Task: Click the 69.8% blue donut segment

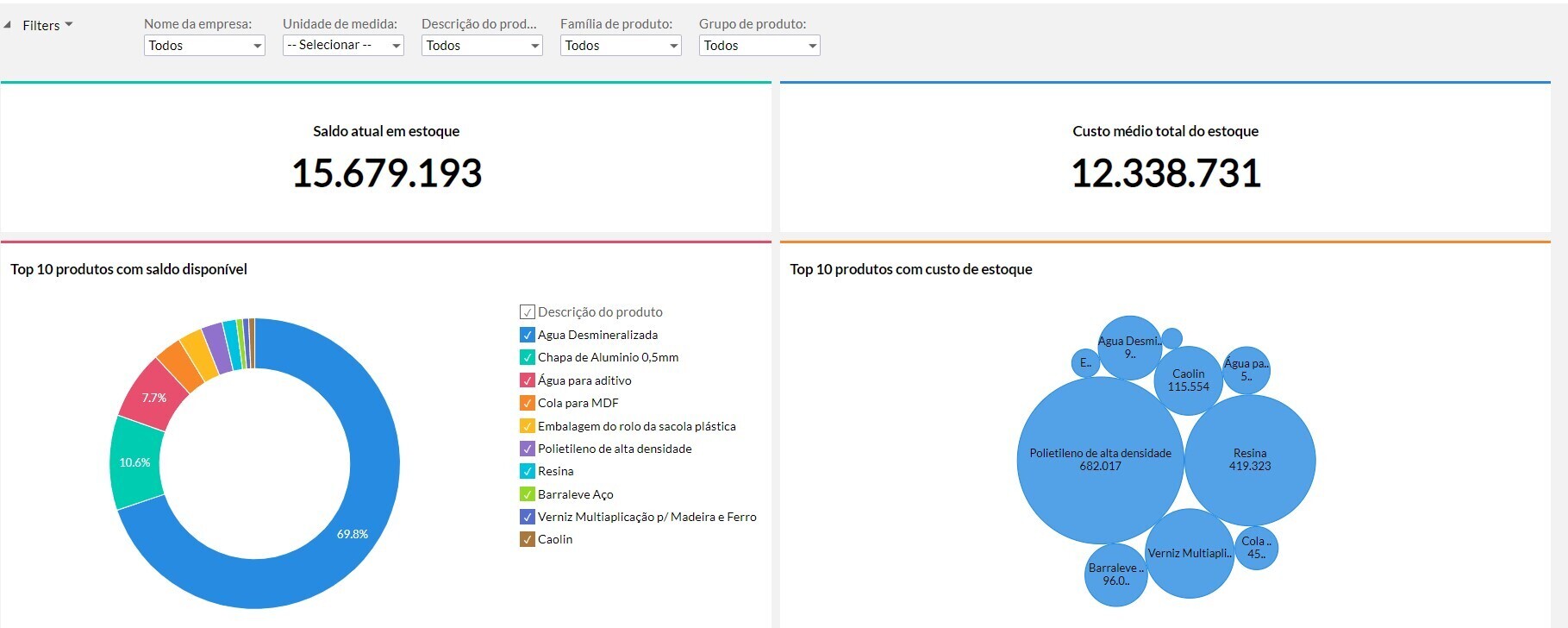Action: (353, 534)
